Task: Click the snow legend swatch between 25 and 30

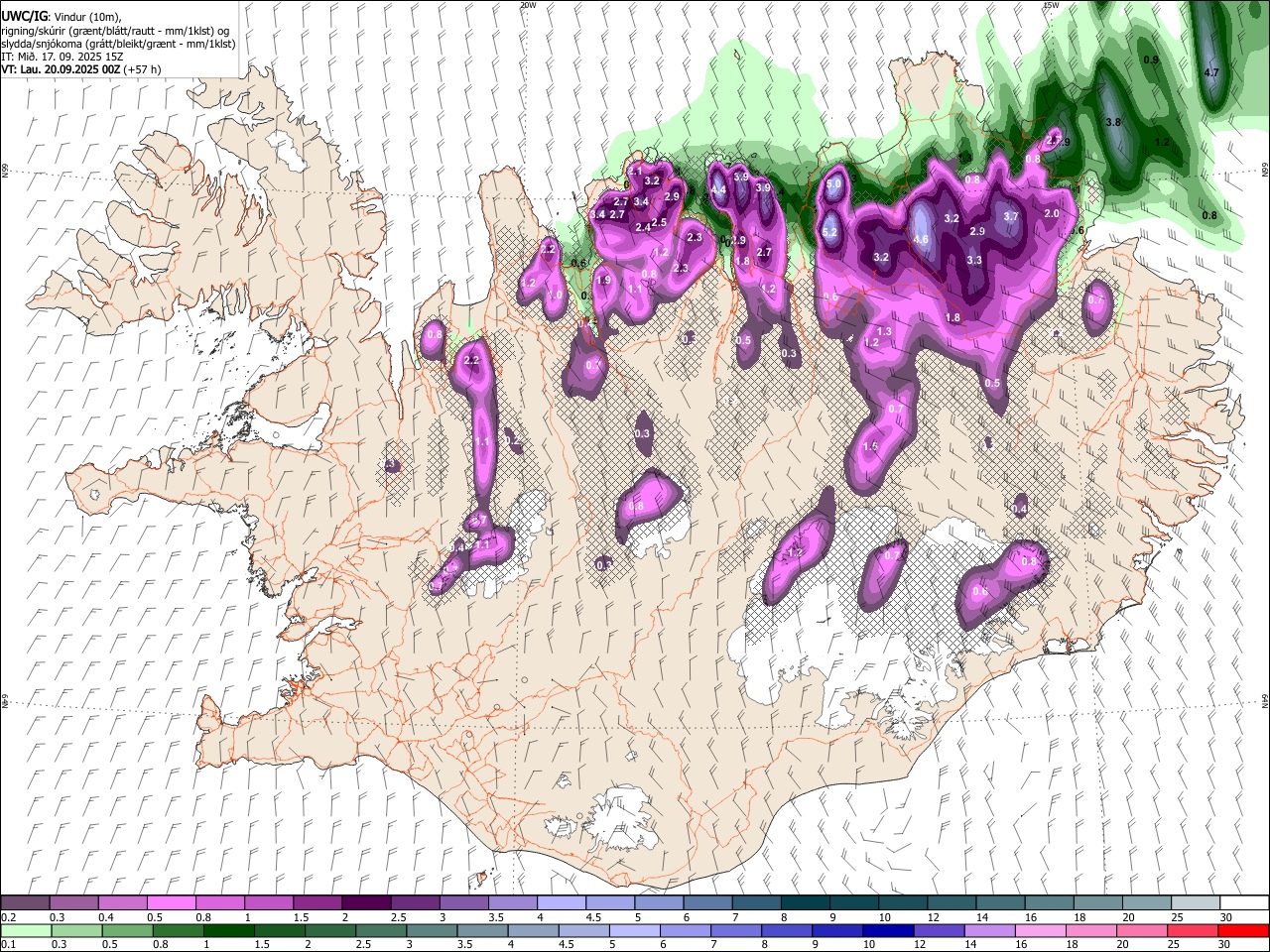Action: (1195, 902)
